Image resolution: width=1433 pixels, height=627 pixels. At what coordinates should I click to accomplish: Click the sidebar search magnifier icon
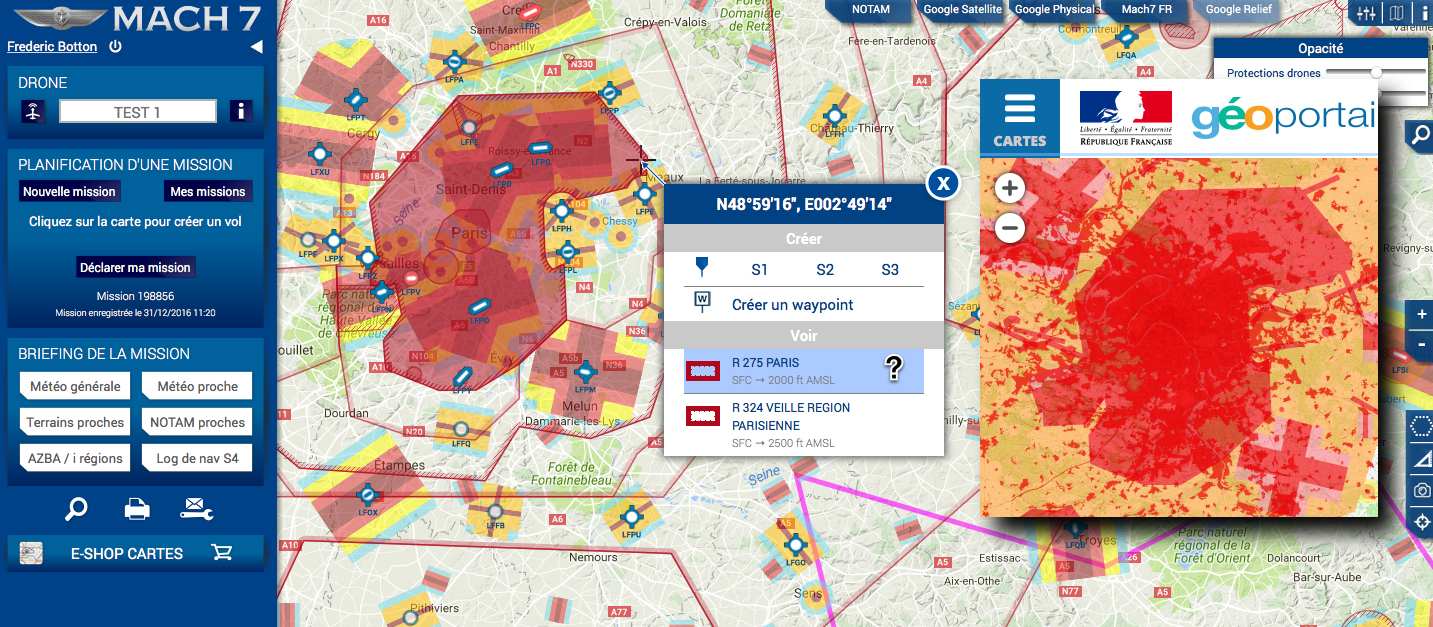(76, 509)
